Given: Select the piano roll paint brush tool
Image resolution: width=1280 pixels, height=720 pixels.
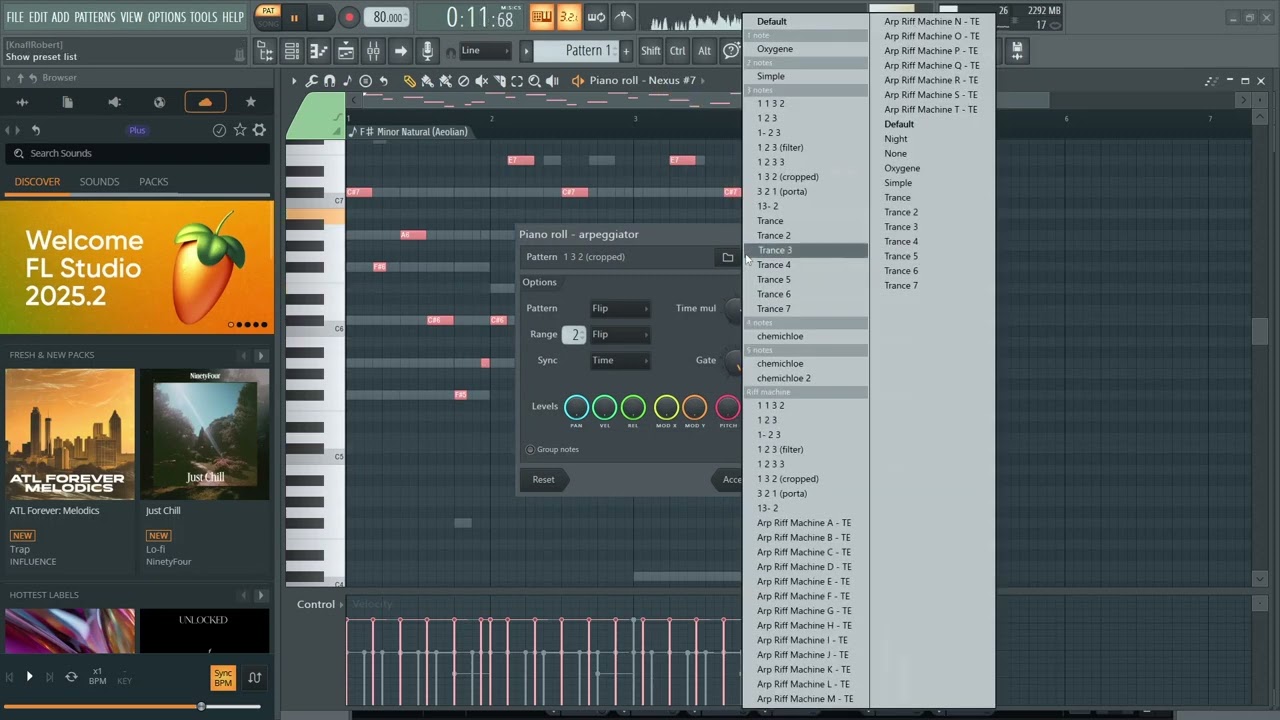Looking at the screenshot, I should coord(427,81).
